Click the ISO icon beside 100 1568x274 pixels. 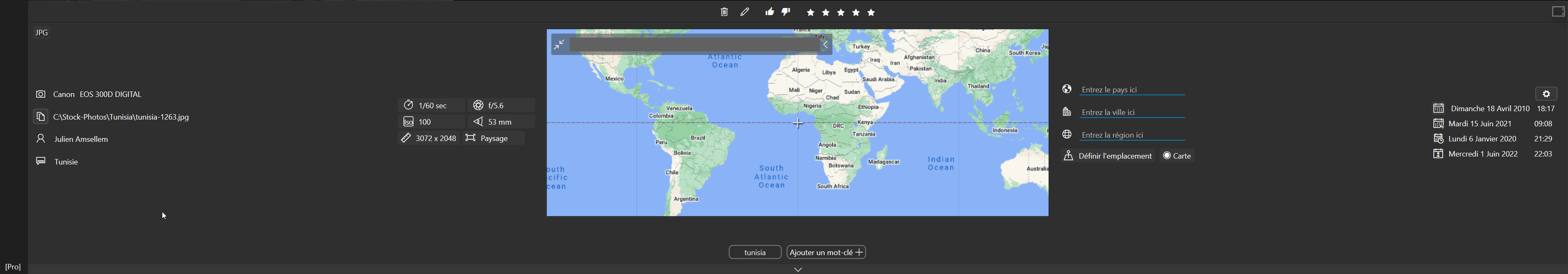(408, 122)
